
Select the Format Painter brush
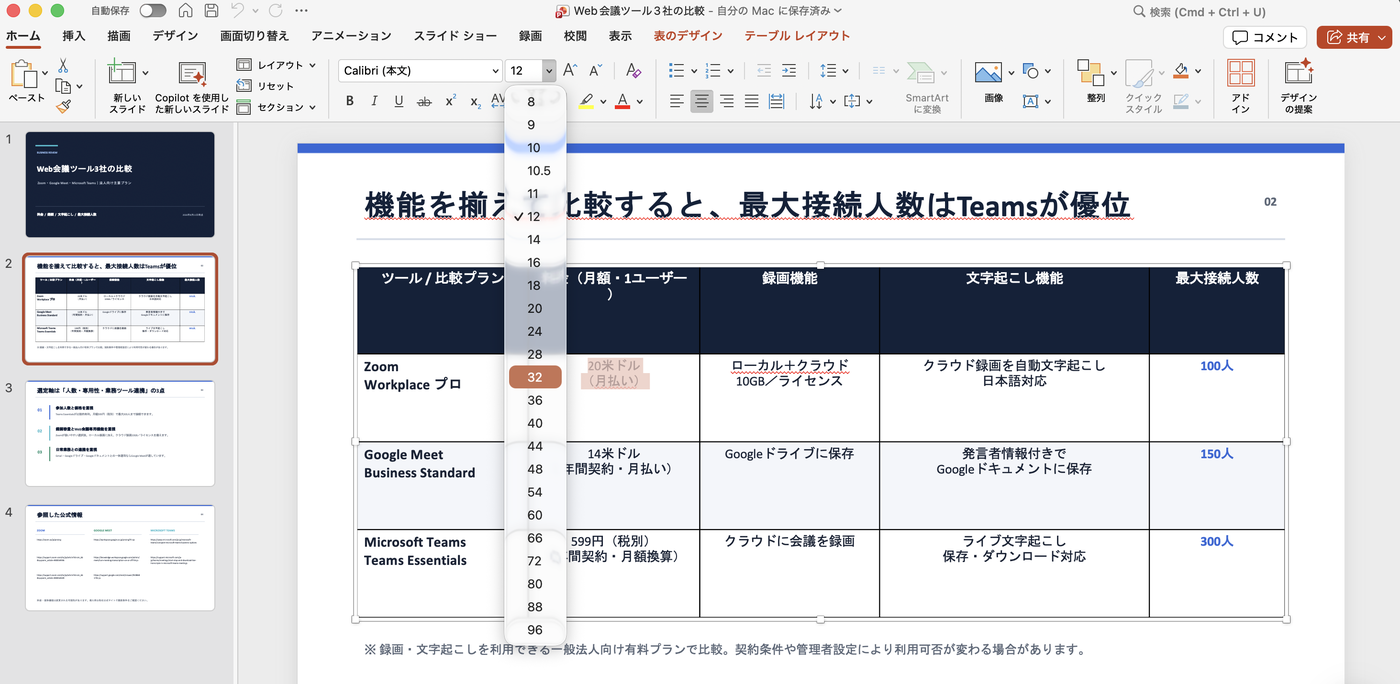point(63,105)
